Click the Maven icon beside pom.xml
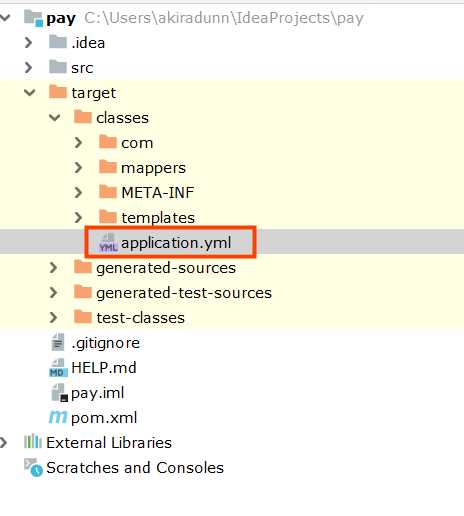Screen dimensions: 464x516 tap(58, 417)
